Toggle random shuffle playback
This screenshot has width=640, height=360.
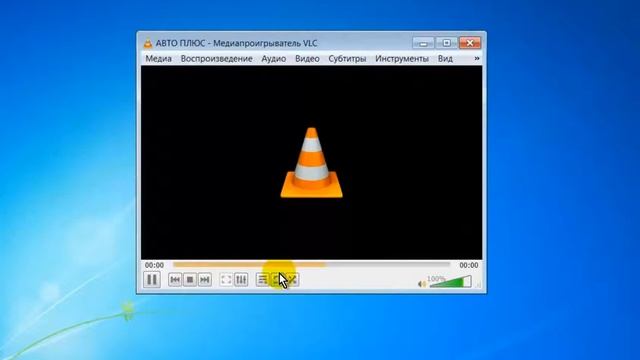[292, 280]
